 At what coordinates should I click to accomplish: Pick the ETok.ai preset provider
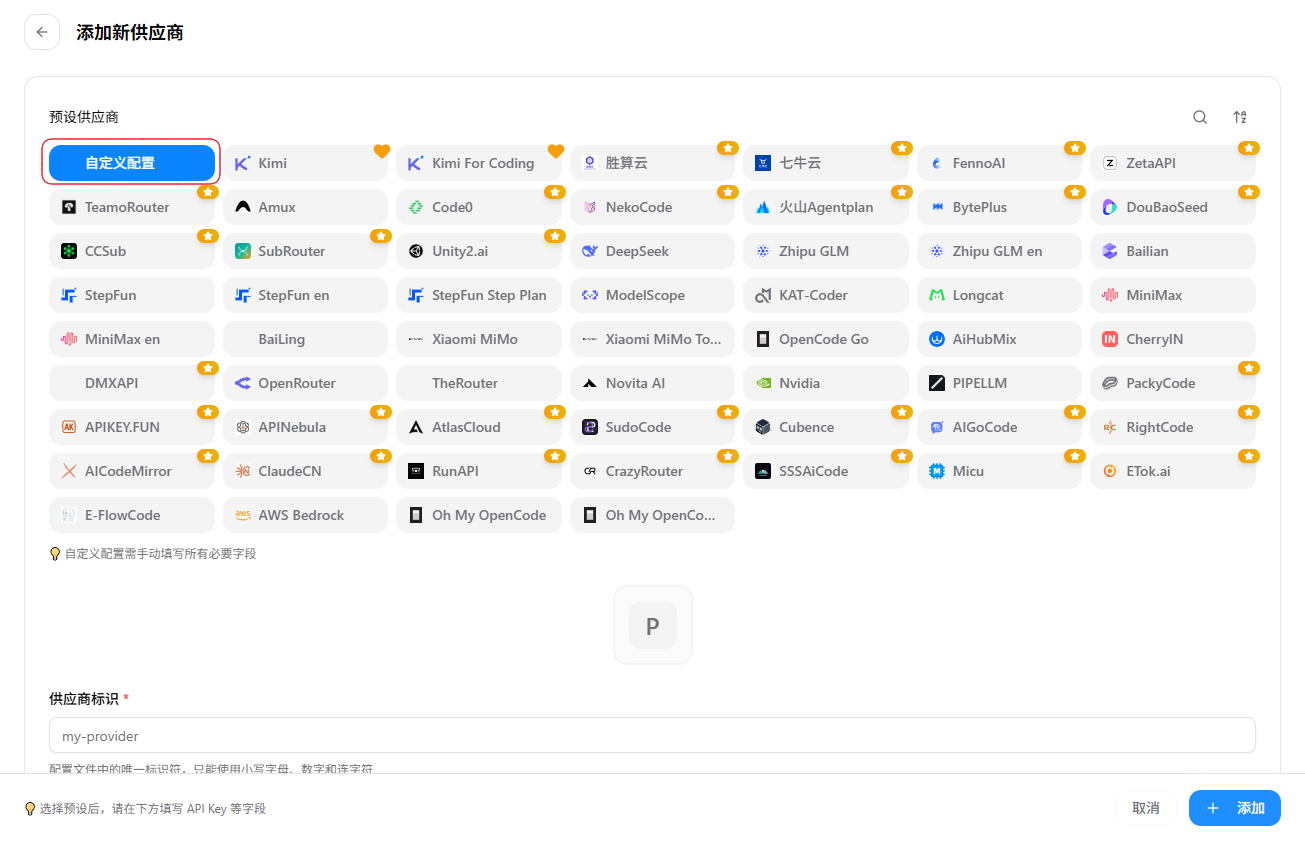[x=1173, y=471]
